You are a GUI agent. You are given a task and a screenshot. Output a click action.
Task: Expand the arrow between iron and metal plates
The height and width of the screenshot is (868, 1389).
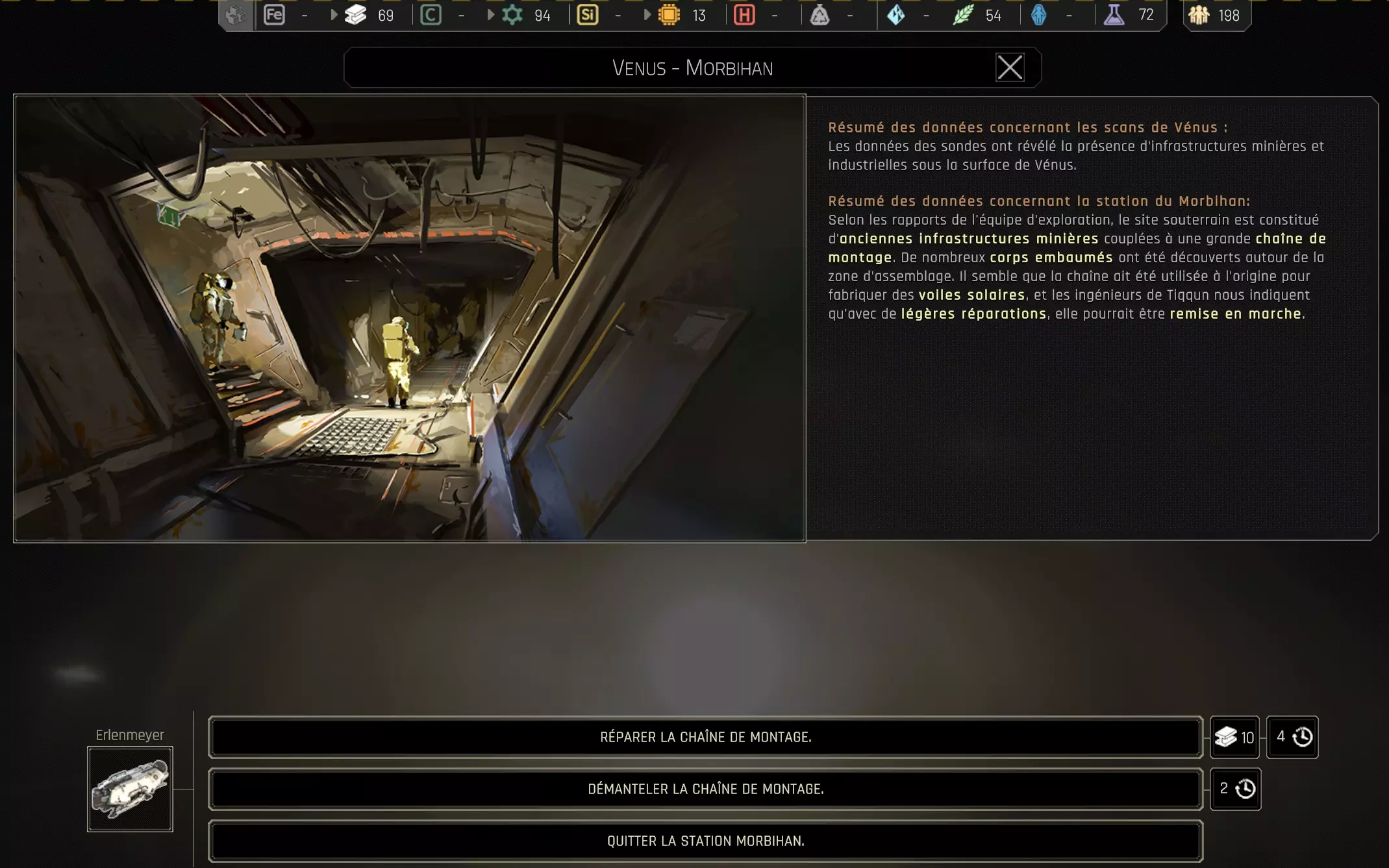point(334,15)
